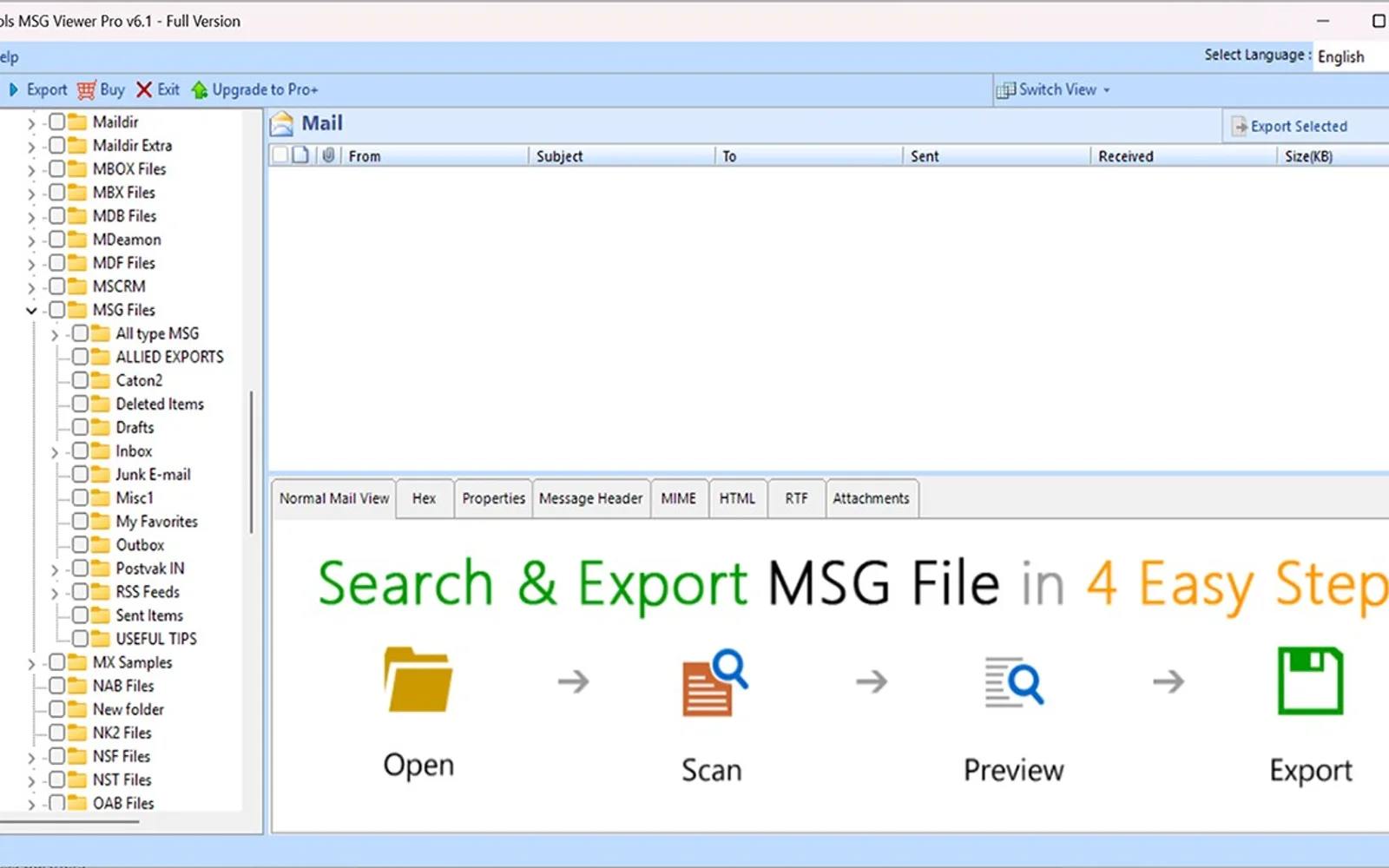This screenshot has height=868, width=1389.
Task: Click the attachment paperclip column icon
Action: pos(328,155)
